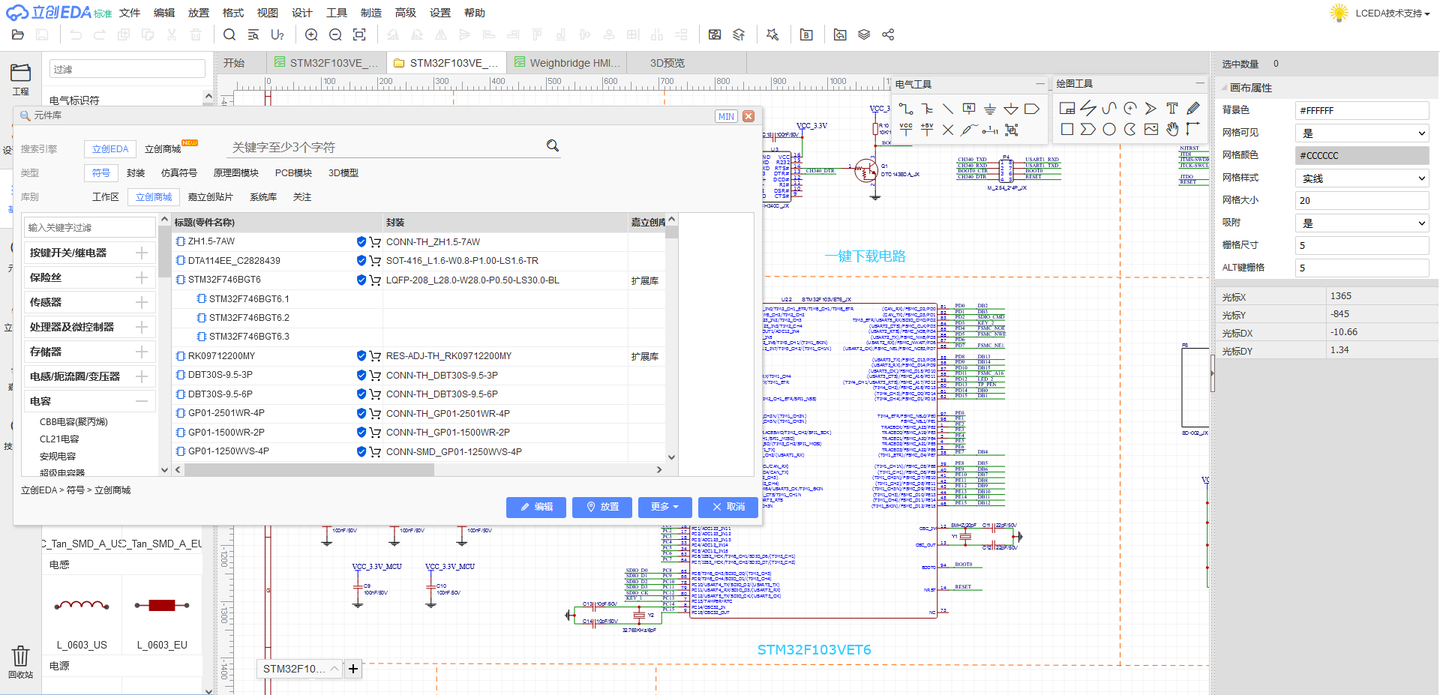Switch the type filter to 封装
The width and height of the screenshot is (1440, 695).
(136, 173)
